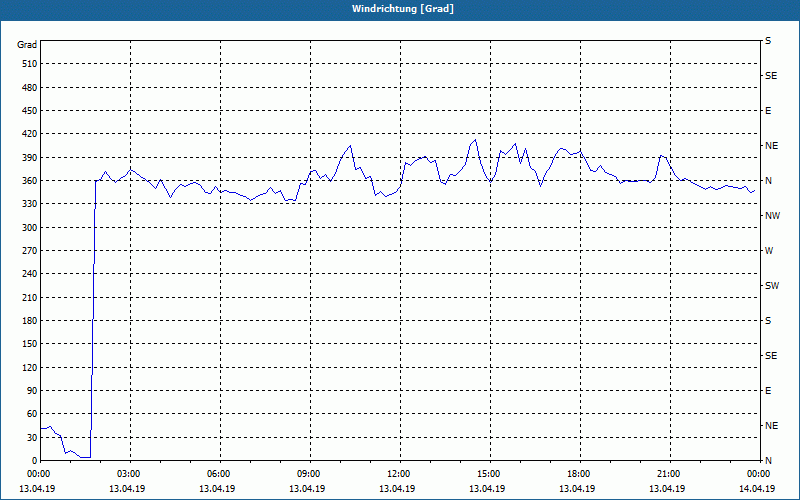Click the 360 axis value
This screenshot has height=500, width=800.
click(x=29, y=181)
